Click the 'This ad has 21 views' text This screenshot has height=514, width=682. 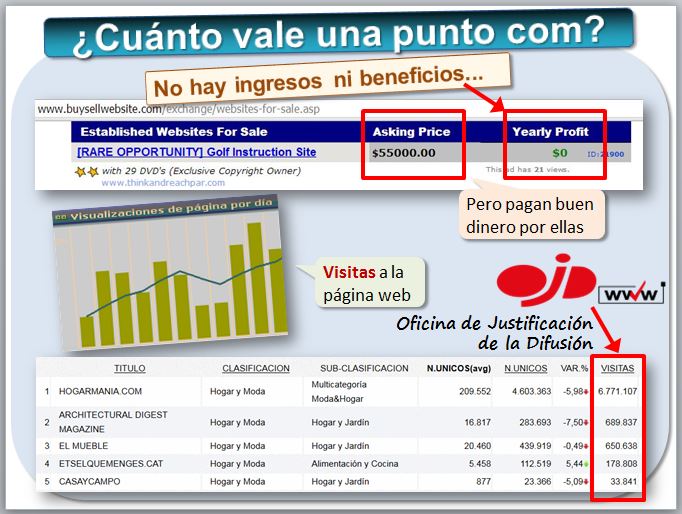(527, 169)
